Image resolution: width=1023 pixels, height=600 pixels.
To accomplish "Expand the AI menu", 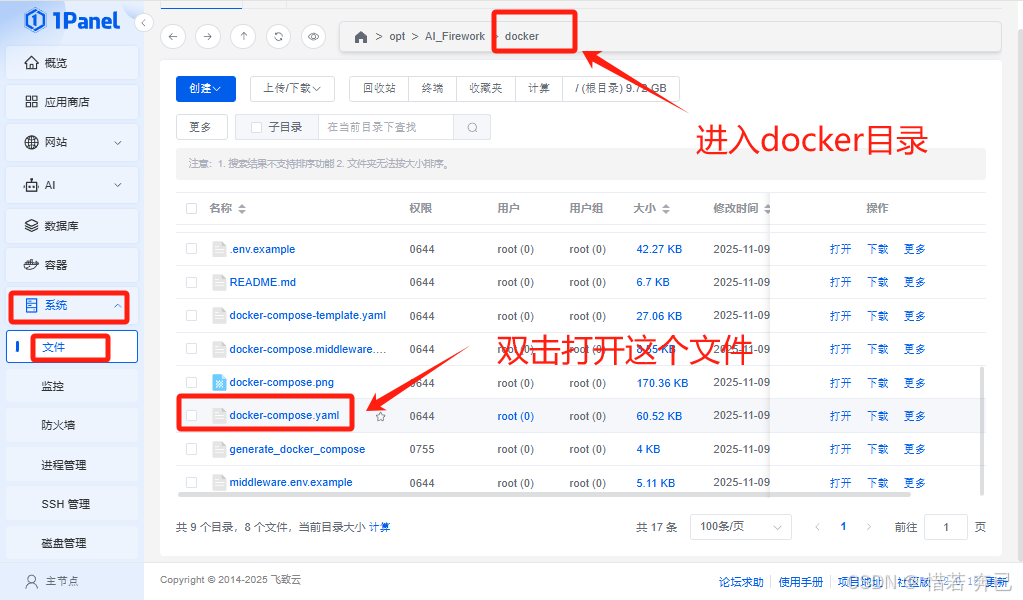I will (x=72, y=185).
